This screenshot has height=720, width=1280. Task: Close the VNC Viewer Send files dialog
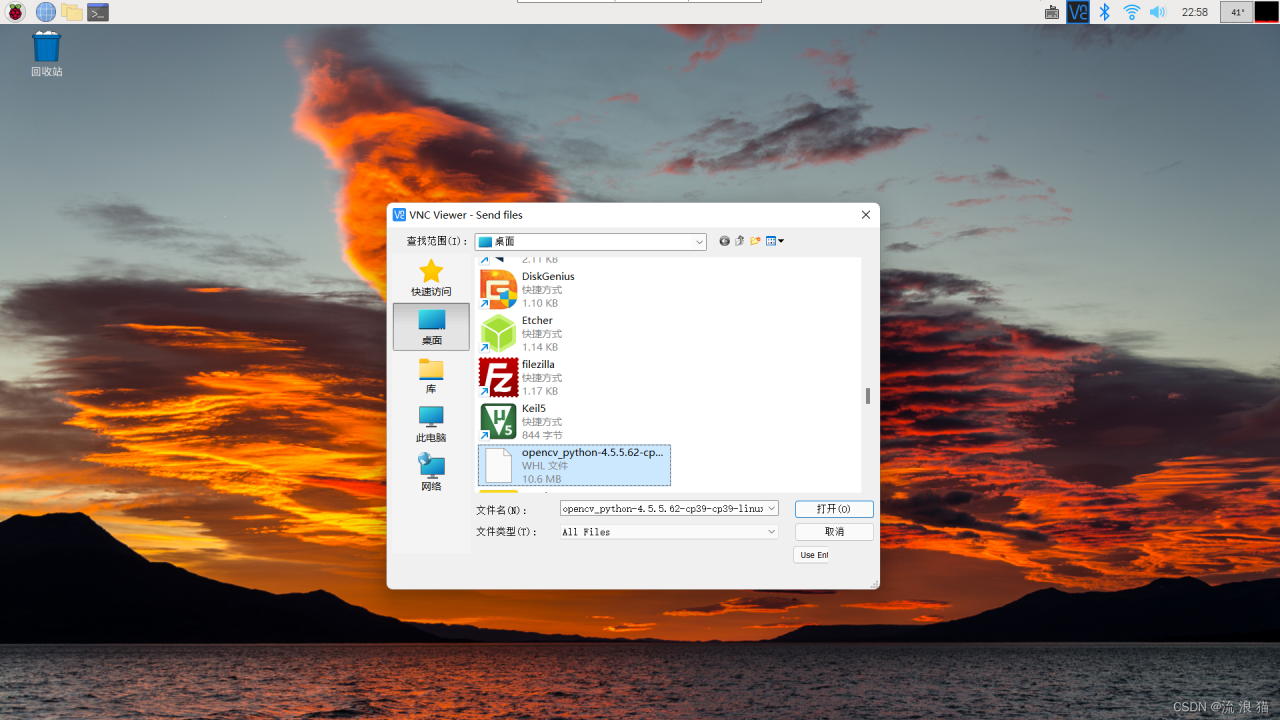(x=866, y=215)
